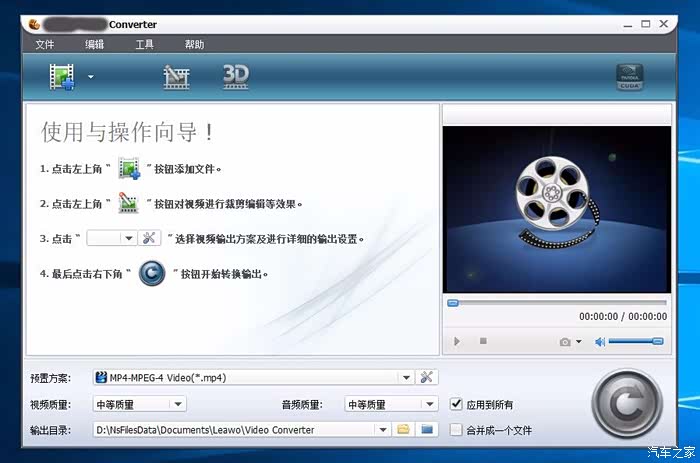Open the output folder with blue icon

427,430
